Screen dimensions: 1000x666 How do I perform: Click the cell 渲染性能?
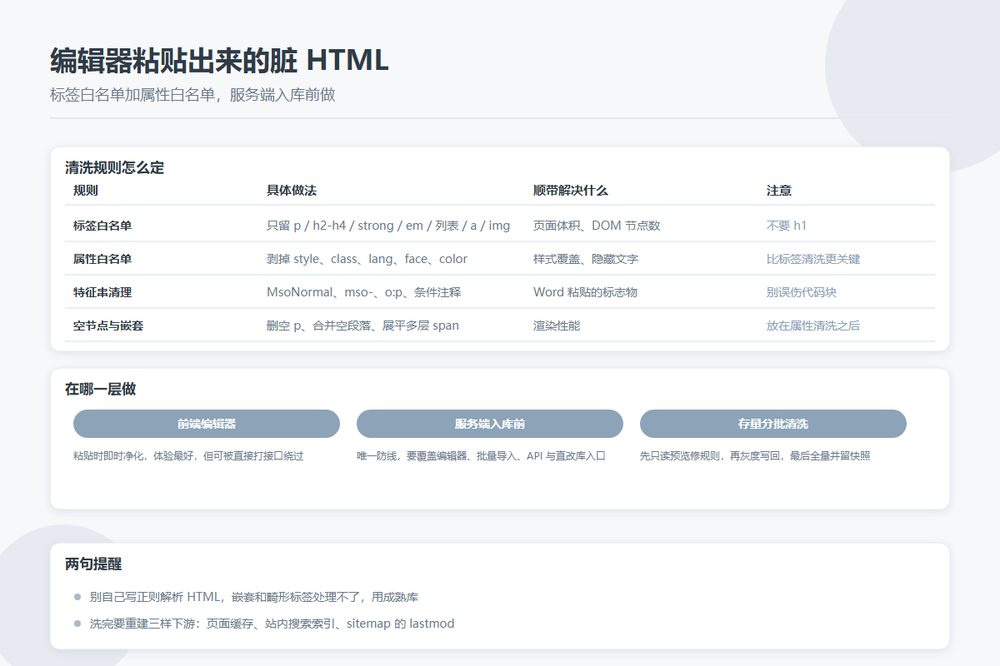[x=557, y=325]
